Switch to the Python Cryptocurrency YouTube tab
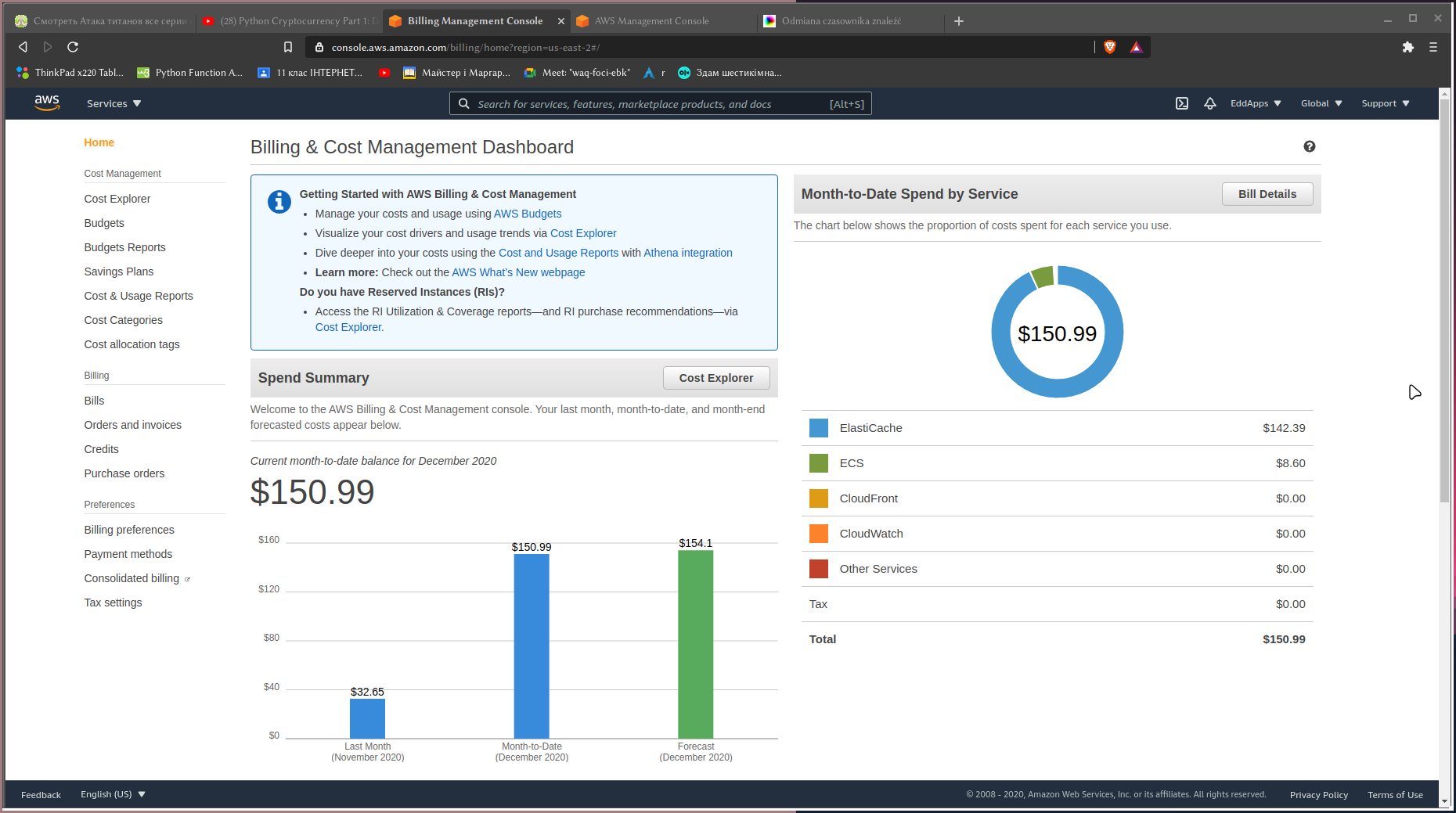1456x813 pixels. pyautogui.click(x=290, y=21)
